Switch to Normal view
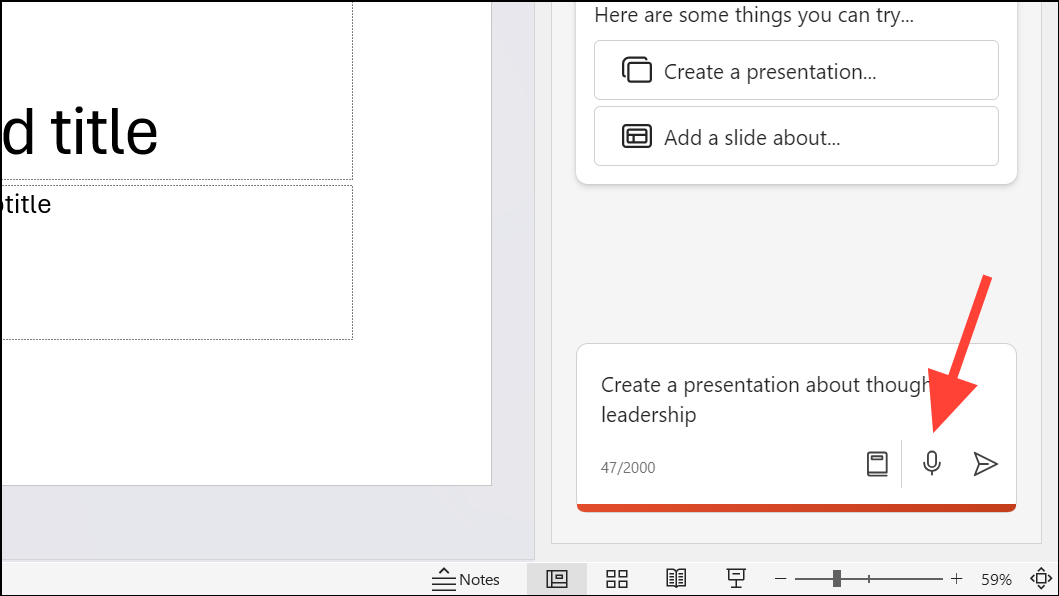Viewport: 1059px width, 596px height. (557, 579)
